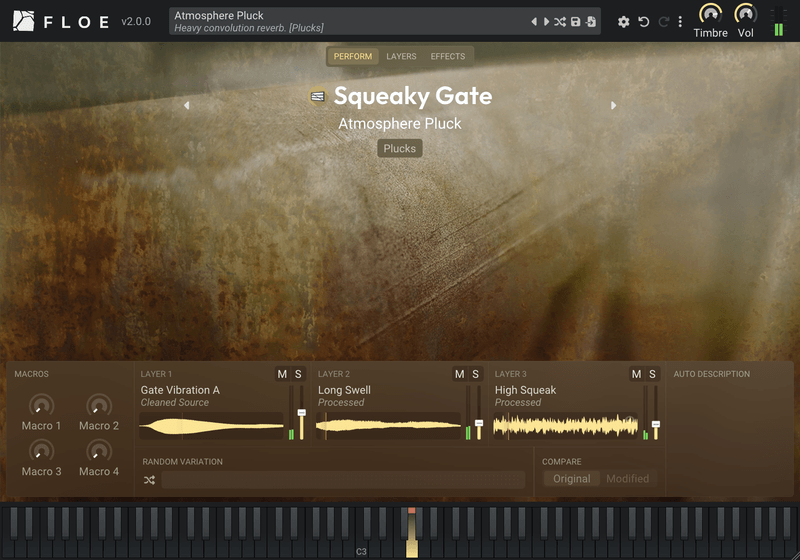Load previous preset with left arrow in preset bar
The width and height of the screenshot is (800, 560).
click(534, 21)
